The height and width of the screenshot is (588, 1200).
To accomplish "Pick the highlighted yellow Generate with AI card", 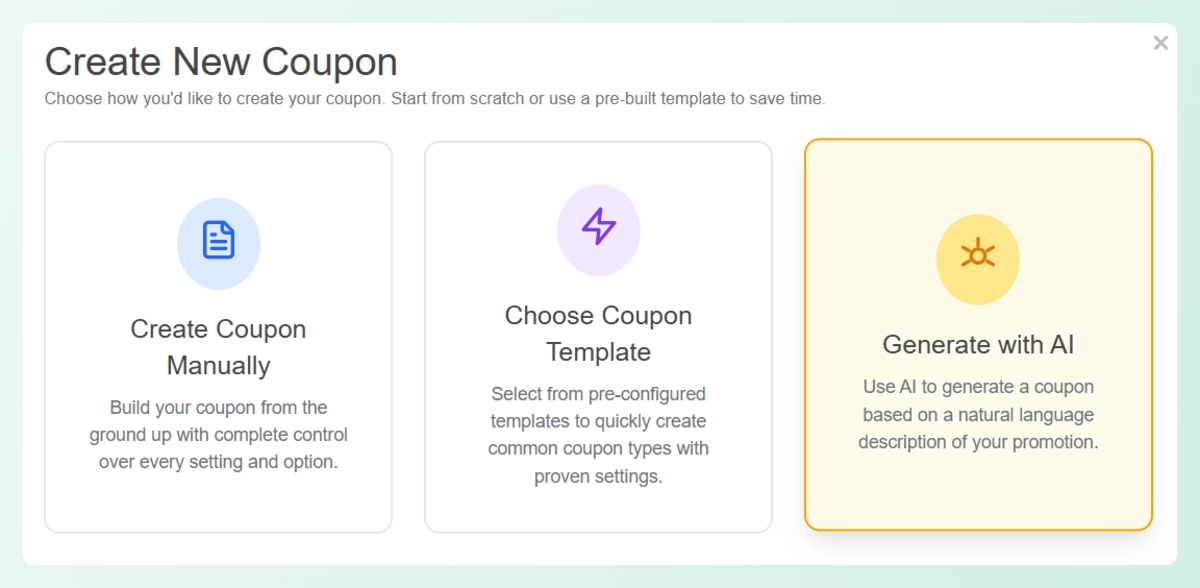I will pos(978,490).
